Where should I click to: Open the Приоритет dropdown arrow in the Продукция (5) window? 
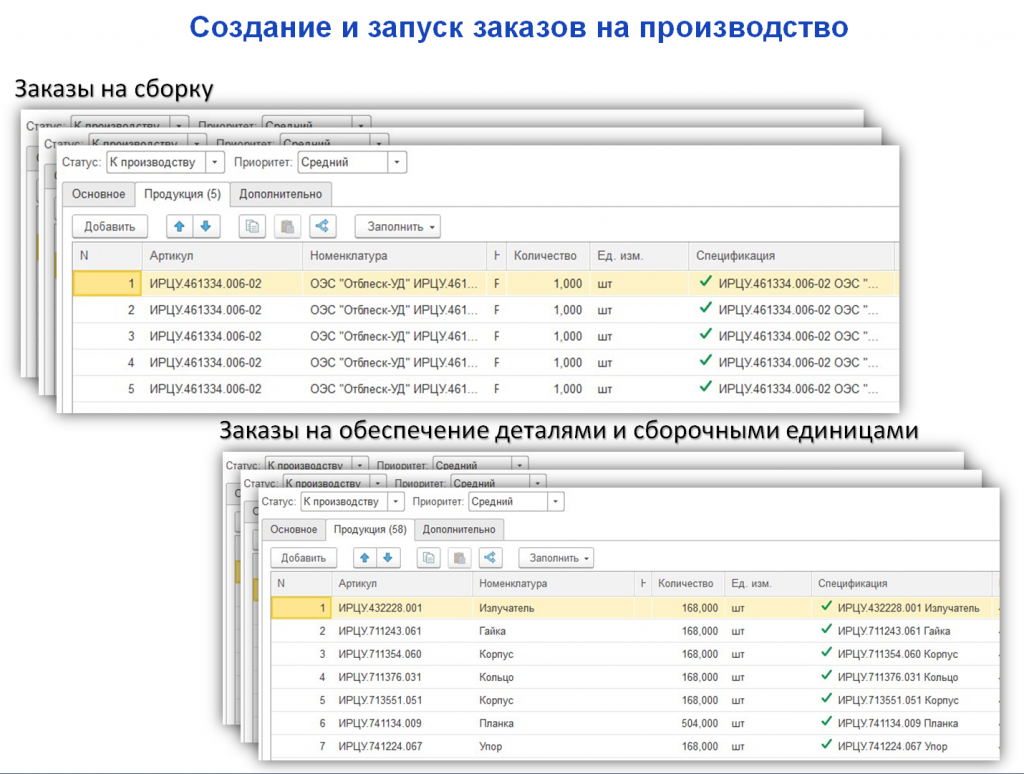coord(396,162)
